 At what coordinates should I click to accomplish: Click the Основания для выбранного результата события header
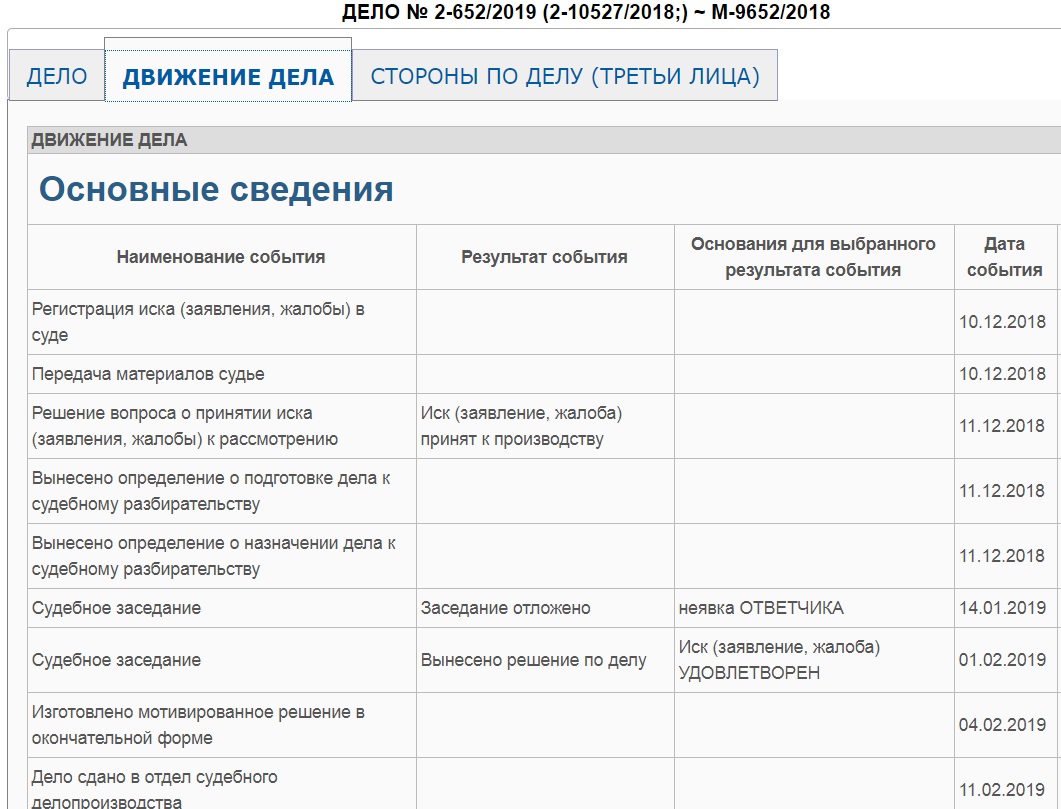click(x=813, y=257)
